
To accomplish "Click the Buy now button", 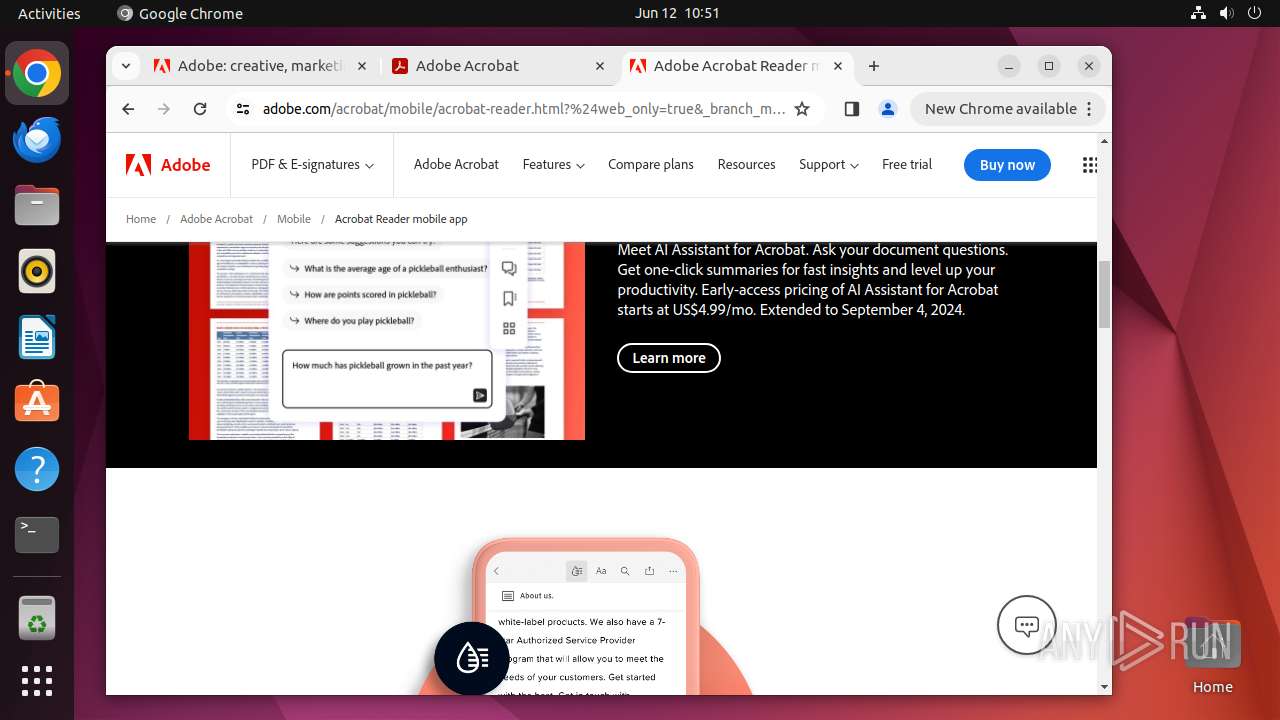I will pyautogui.click(x=1007, y=165).
